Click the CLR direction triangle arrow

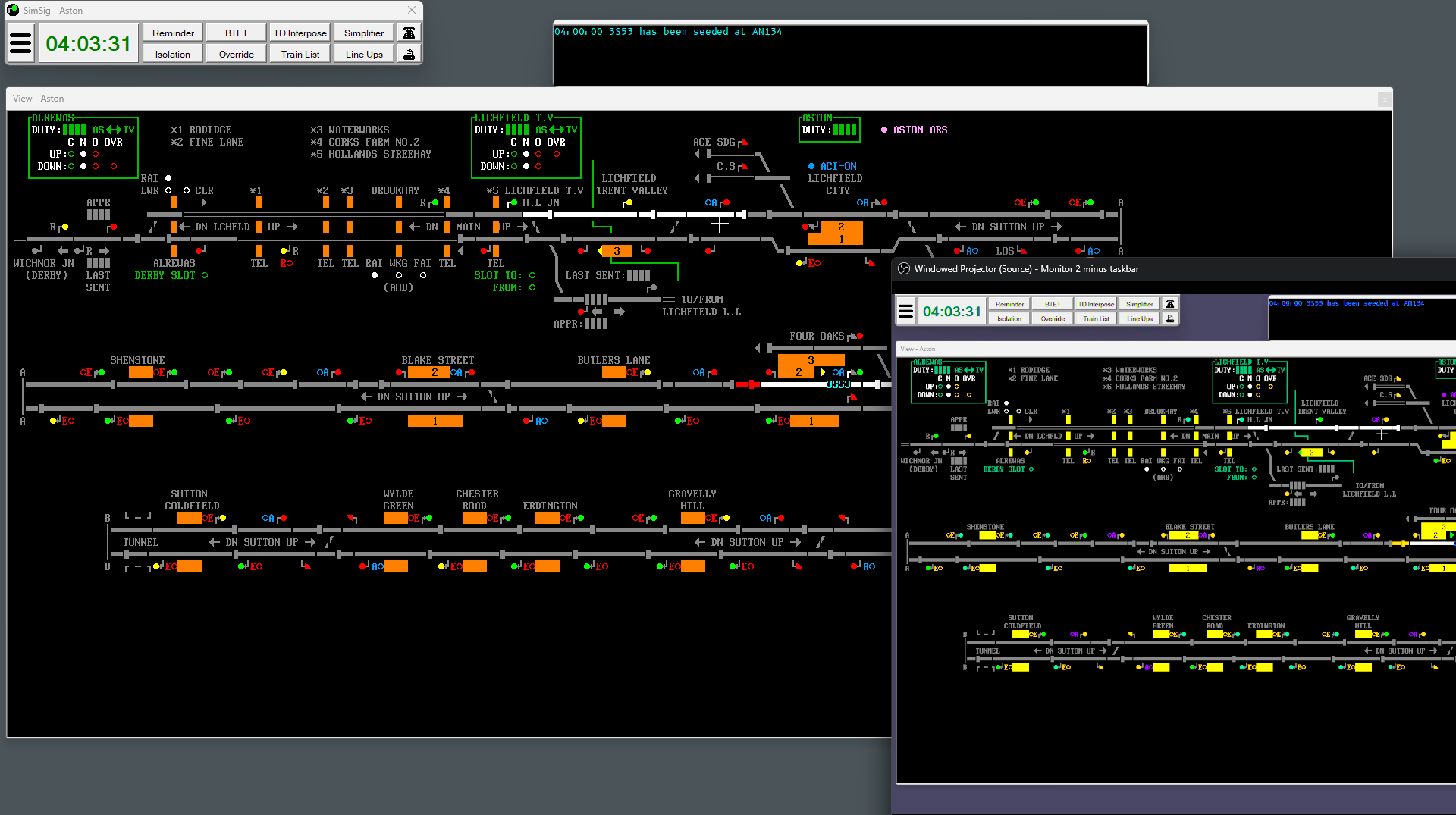(204, 202)
